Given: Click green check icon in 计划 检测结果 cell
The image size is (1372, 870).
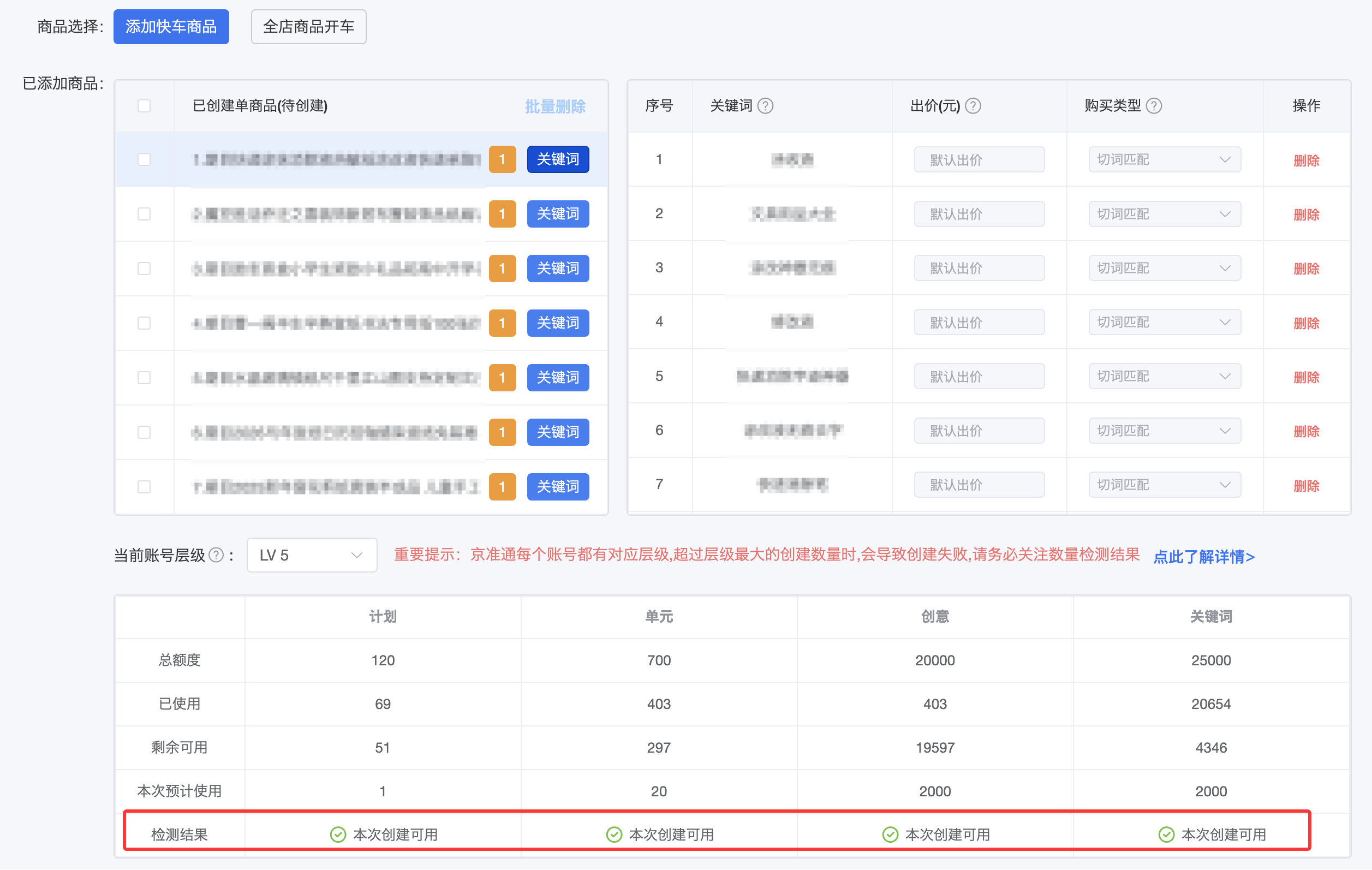Looking at the screenshot, I should coord(338,835).
